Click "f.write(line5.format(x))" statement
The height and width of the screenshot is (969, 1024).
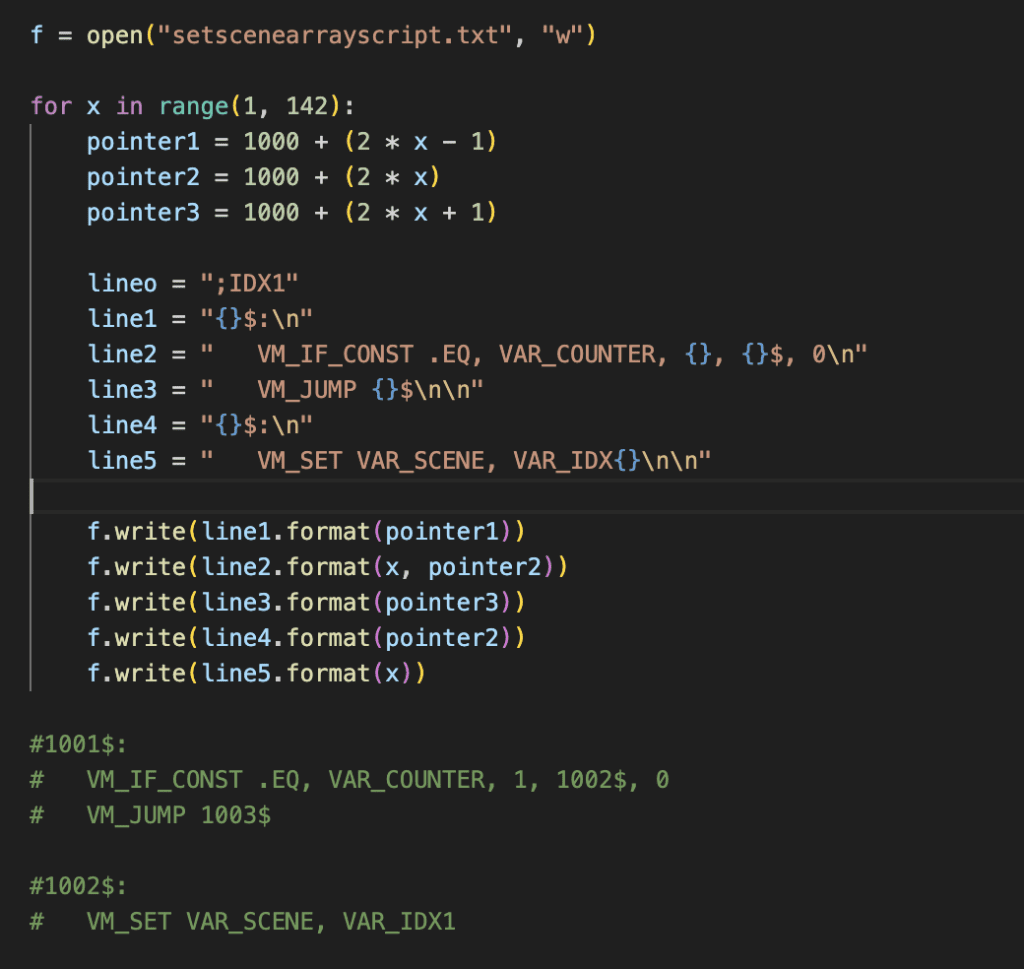click(256, 673)
